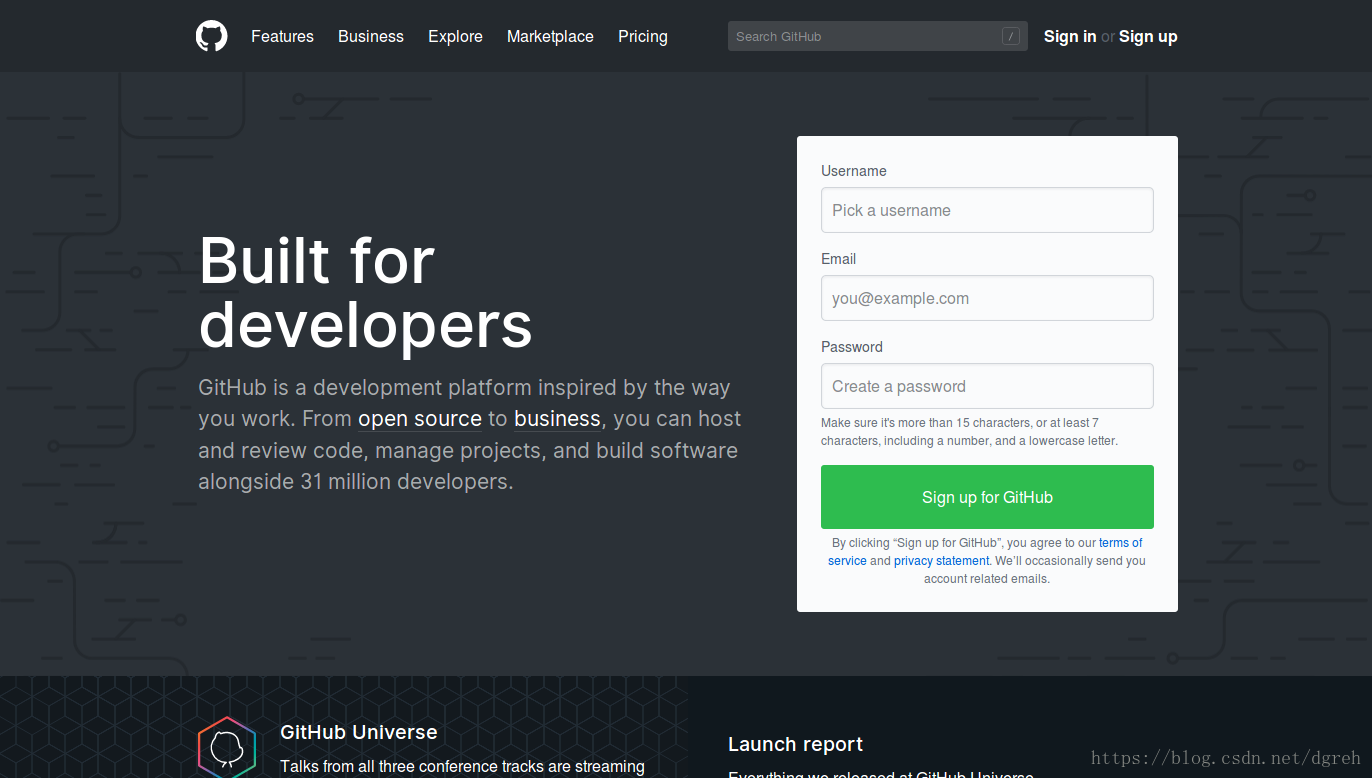This screenshot has height=778, width=1372.
Task: Open the privacy statement link
Action: pyautogui.click(x=941, y=561)
